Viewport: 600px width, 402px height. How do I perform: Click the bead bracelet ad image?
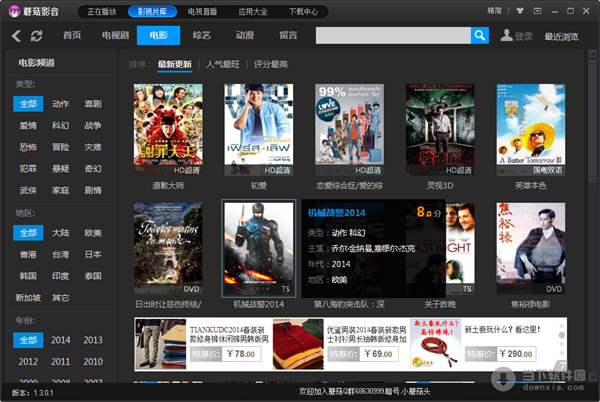point(435,344)
